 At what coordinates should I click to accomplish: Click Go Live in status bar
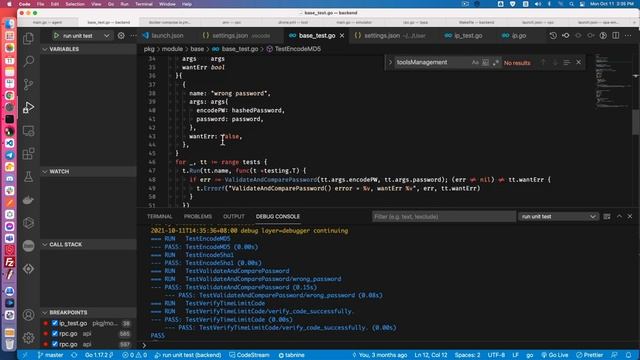[554, 355]
